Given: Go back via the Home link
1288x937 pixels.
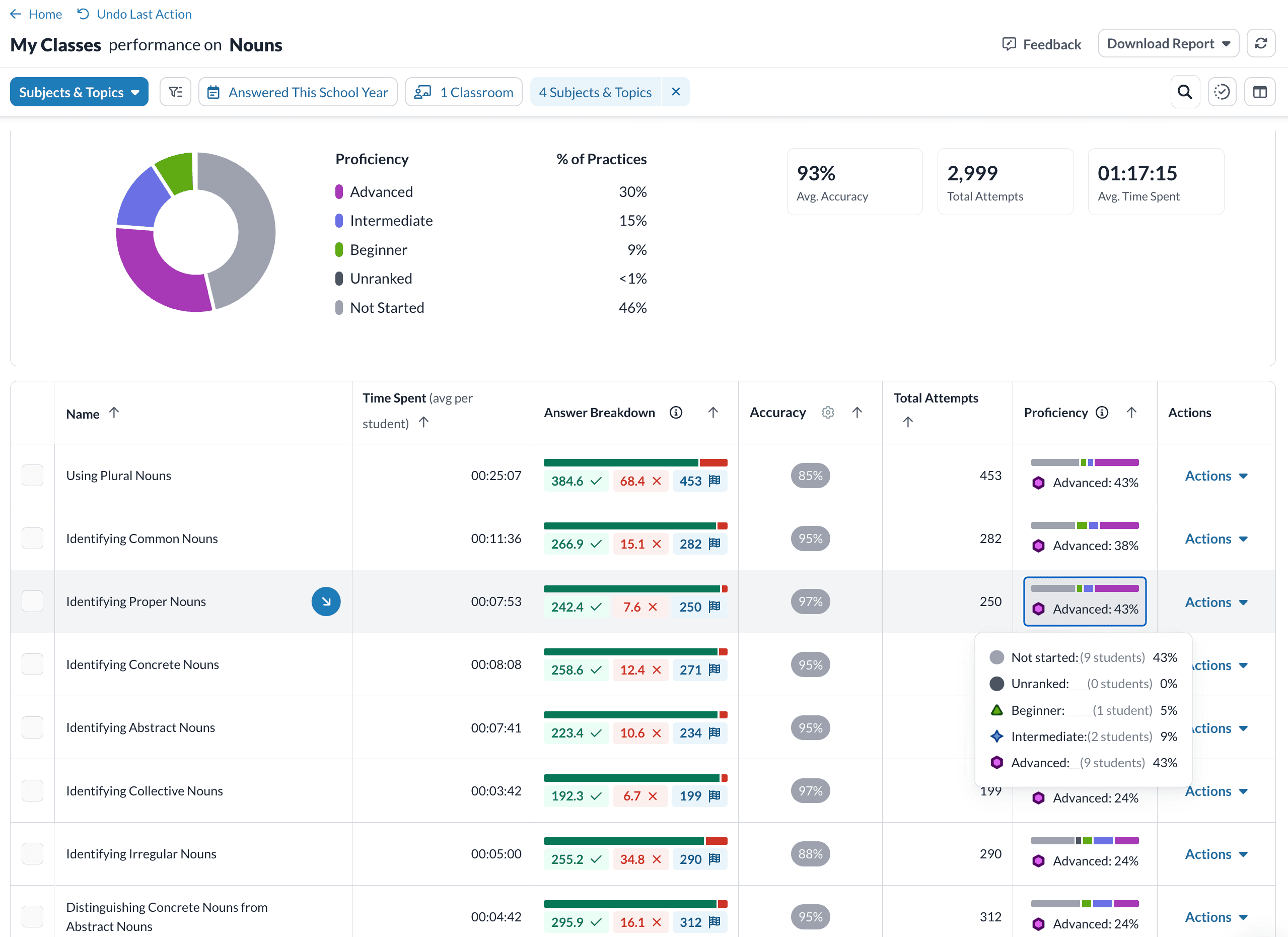Looking at the screenshot, I should click(x=36, y=14).
